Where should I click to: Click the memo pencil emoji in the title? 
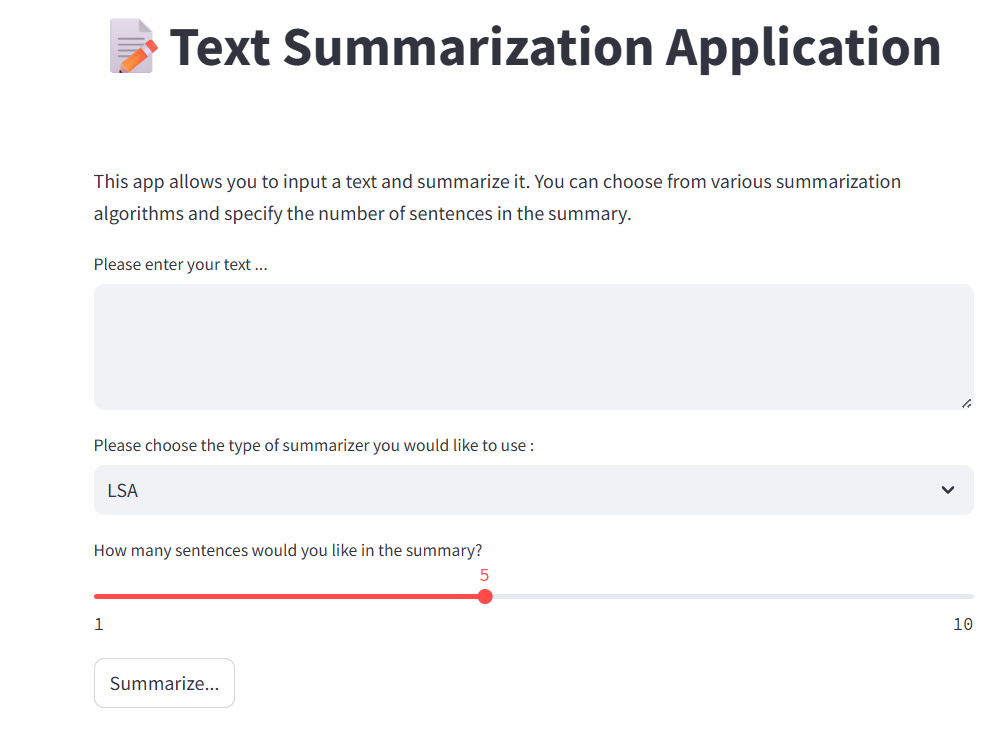[133, 47]
